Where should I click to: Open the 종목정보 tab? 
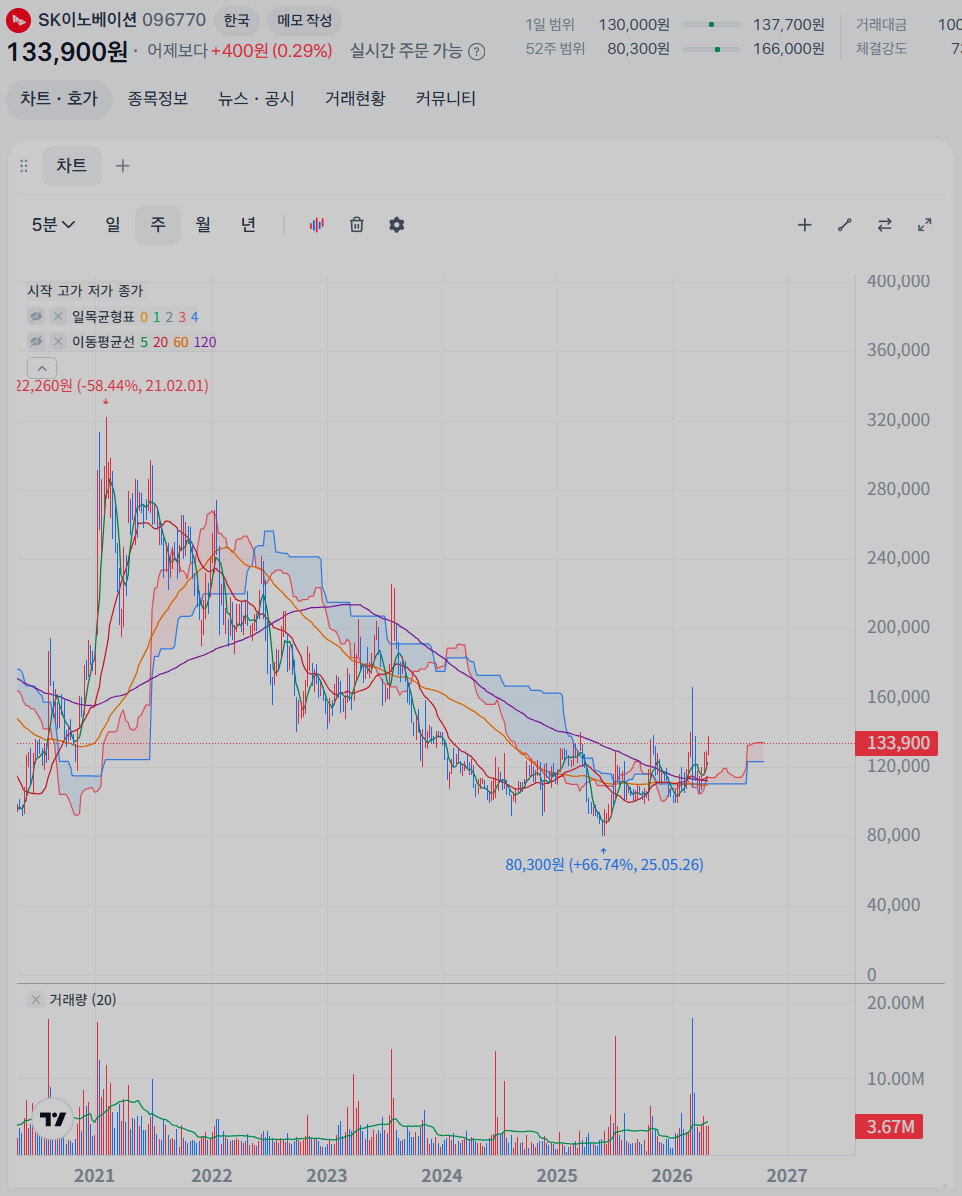click(x=157, y=99)
